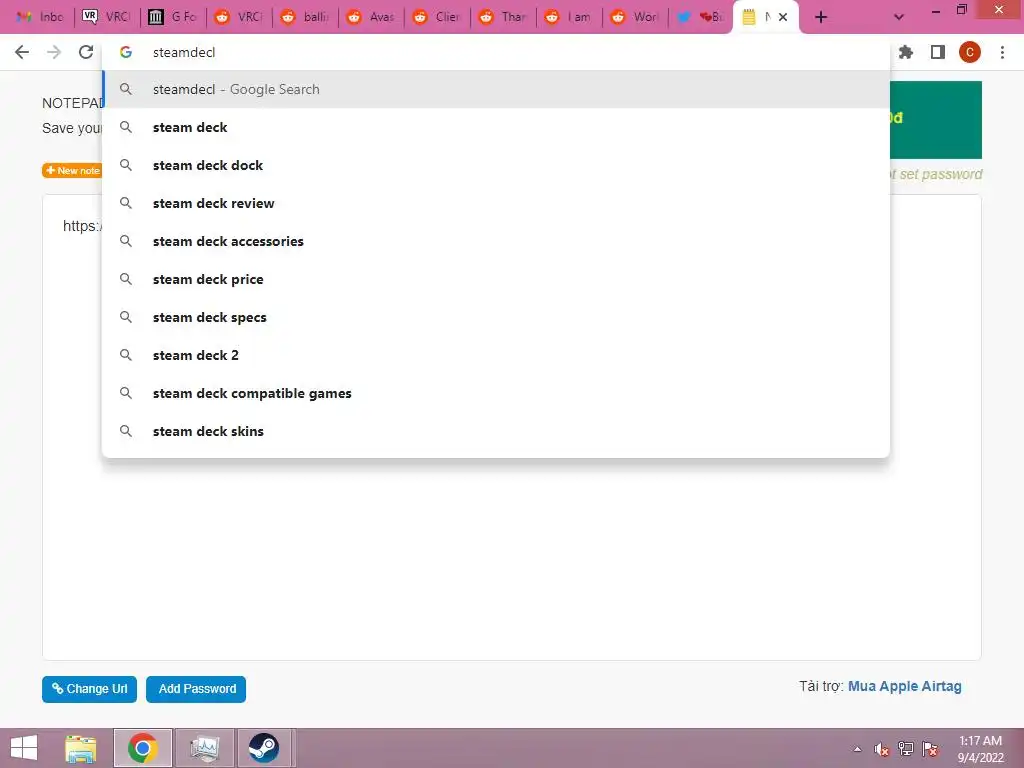
Task: Click the orange New note button
Action: [x=72, y=170]
